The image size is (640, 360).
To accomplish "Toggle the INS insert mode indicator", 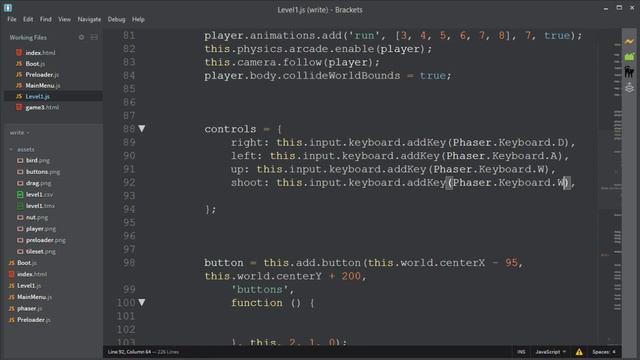I will [x=521, y=352].
